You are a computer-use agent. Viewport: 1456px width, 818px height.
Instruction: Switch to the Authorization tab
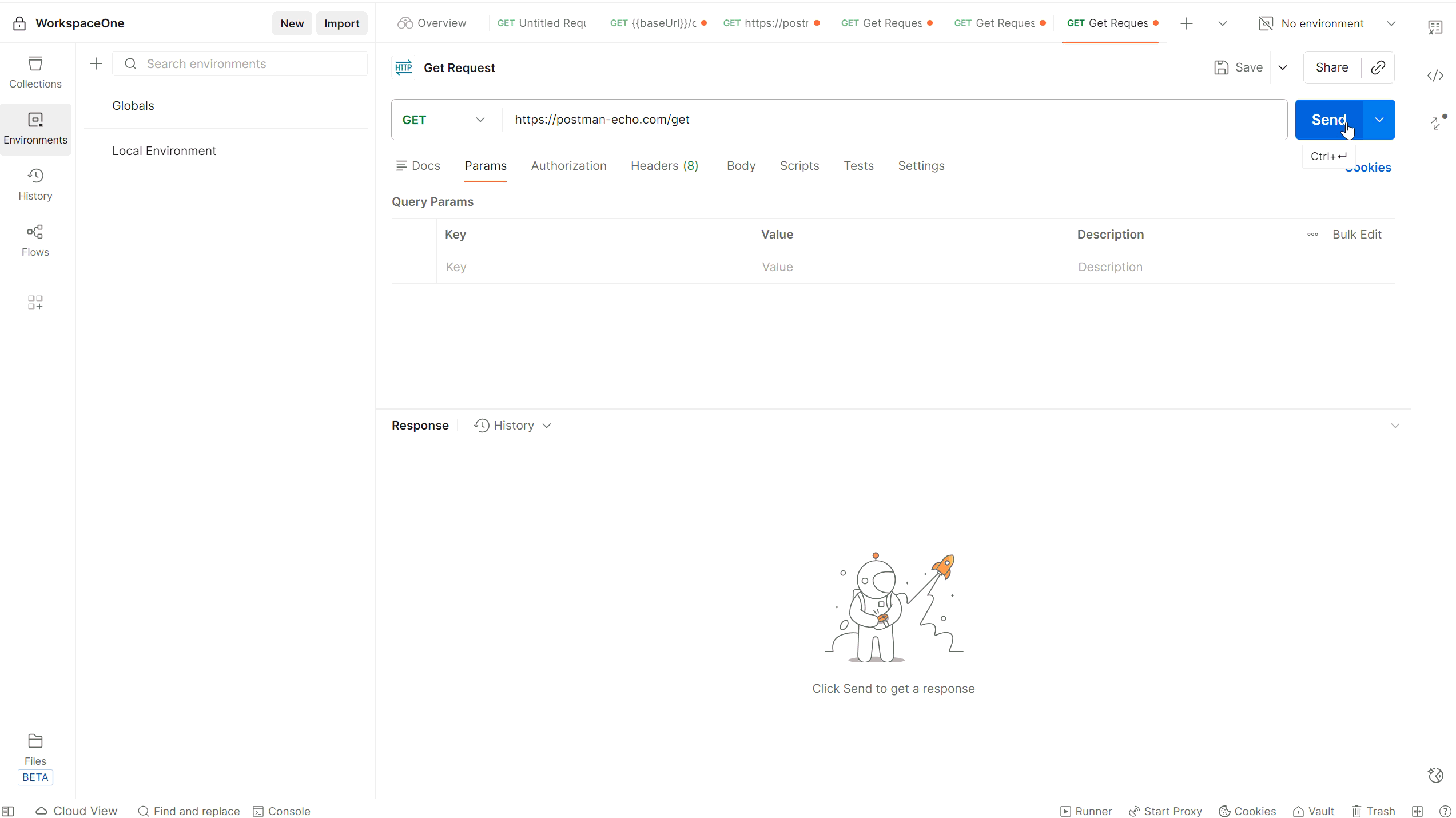pos(568,166)
